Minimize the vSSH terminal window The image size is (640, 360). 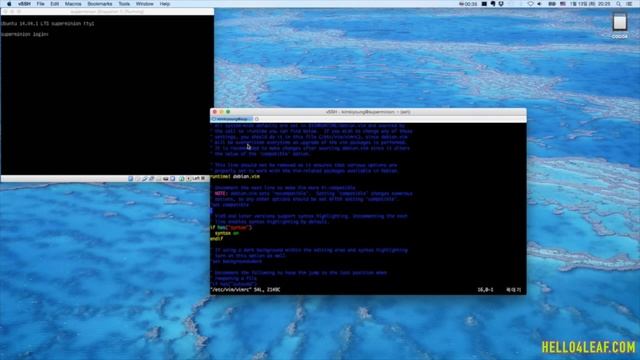click(x=222, y=111)
